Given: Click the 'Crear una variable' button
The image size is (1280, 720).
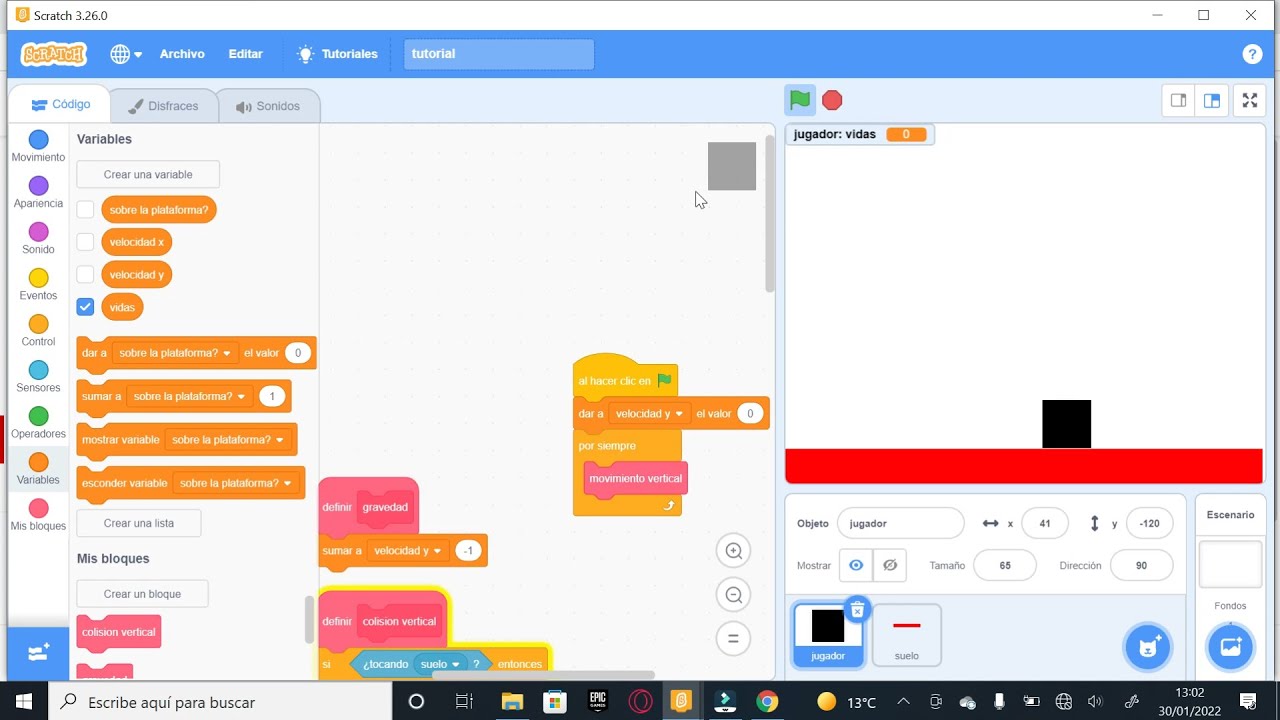Looking at the screenshot, I should (x=148, y=174).
